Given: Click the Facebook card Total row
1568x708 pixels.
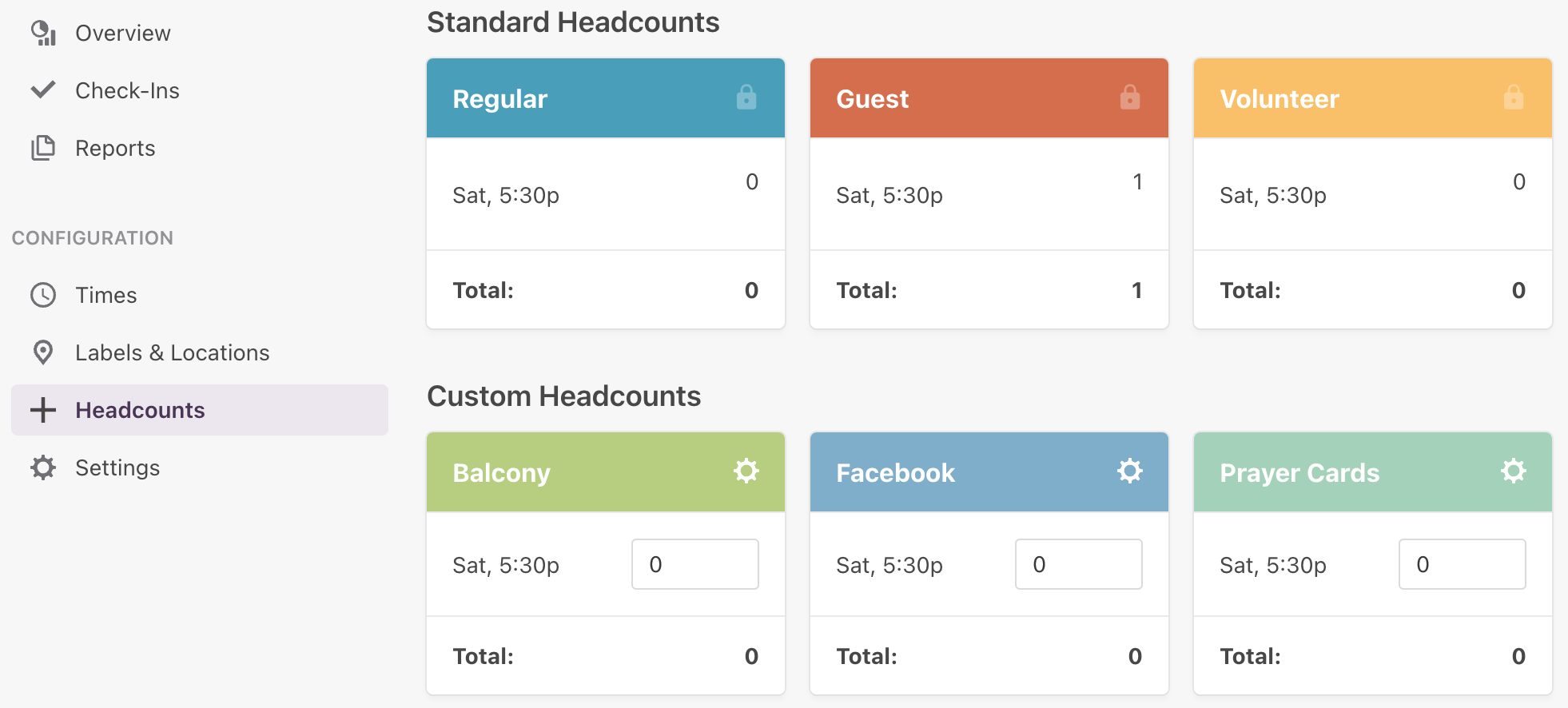Looking at the screenshot, I should coord(989,656).
